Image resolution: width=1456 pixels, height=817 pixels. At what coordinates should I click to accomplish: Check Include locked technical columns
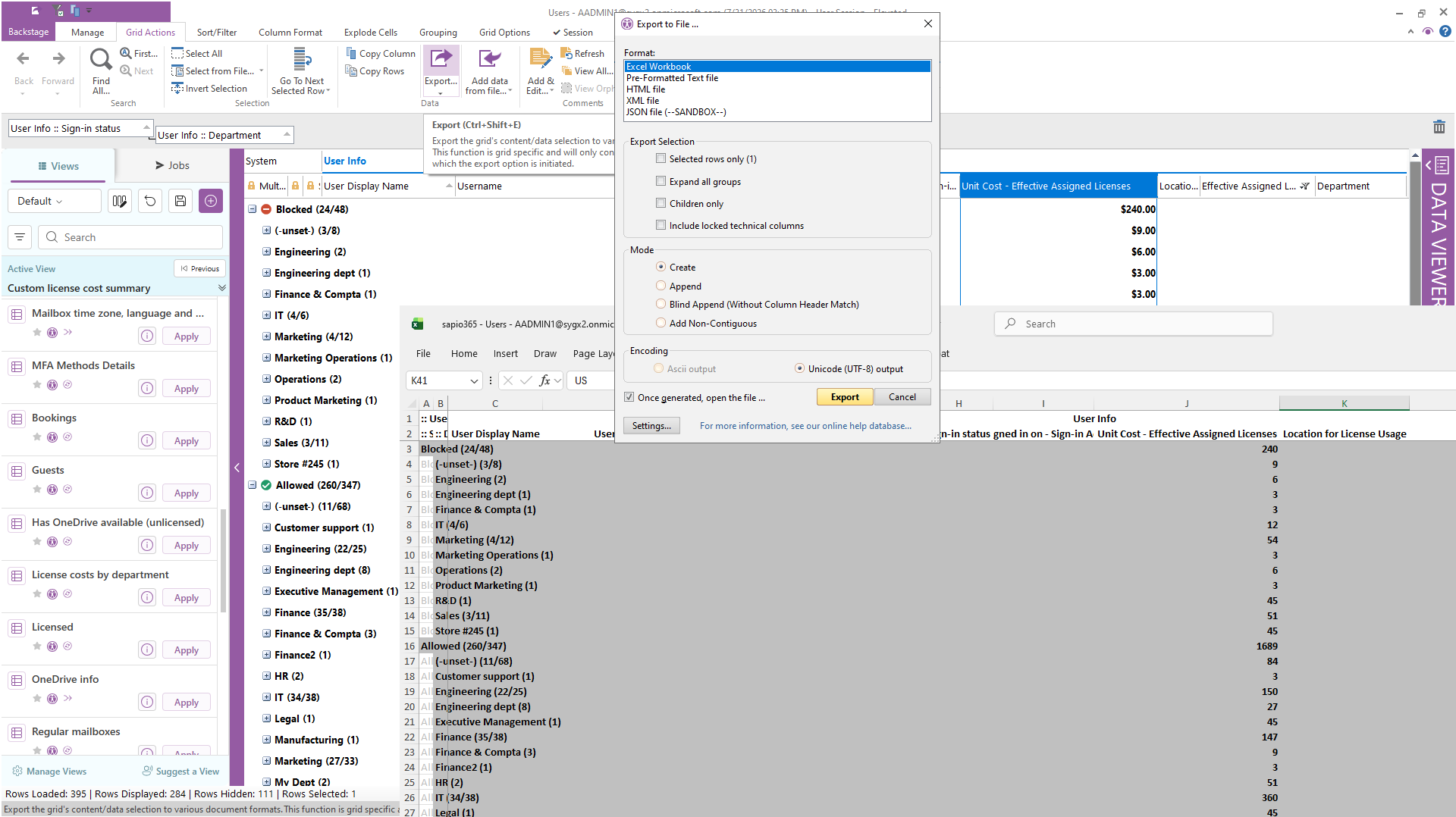[x=661, y=225]
